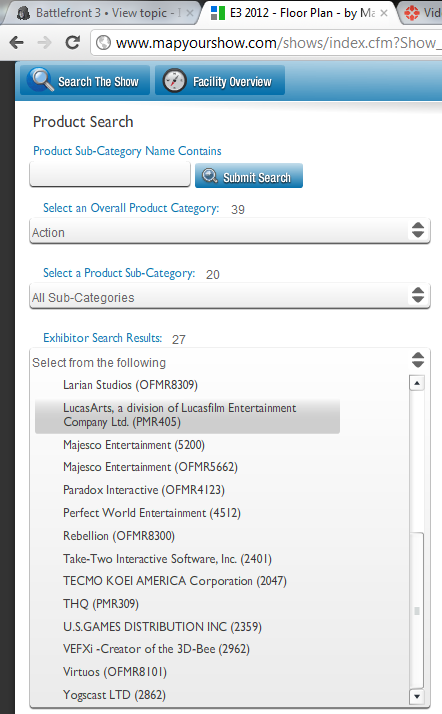
Task: Select THQ (PMR309) from results
Action: (x=101, y=604)
